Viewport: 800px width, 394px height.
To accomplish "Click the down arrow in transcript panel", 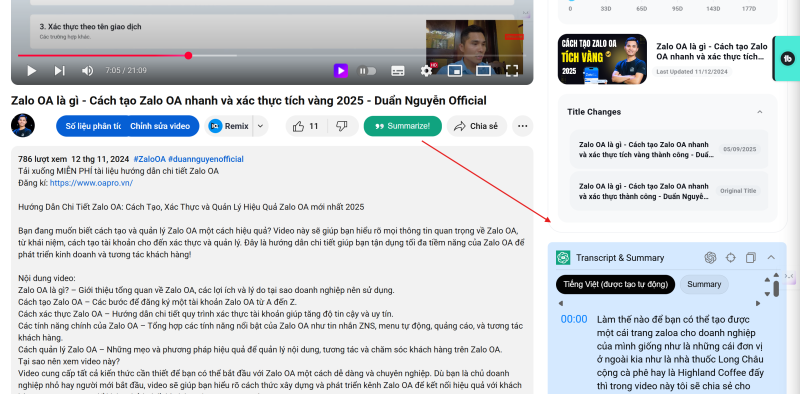I will click(x=767, y=294).
